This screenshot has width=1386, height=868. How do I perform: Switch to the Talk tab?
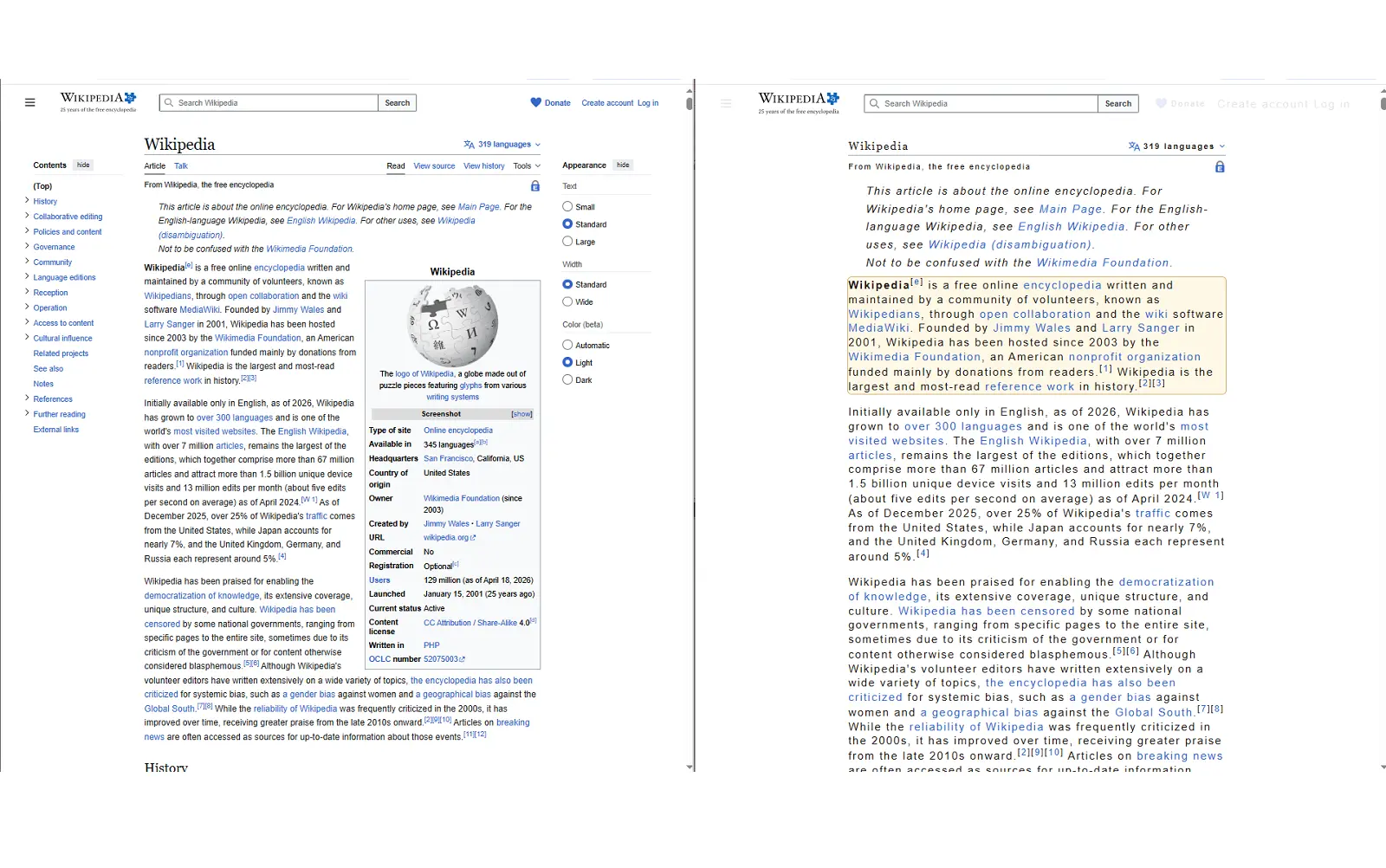pyautogui.click(x=180, y=165)
